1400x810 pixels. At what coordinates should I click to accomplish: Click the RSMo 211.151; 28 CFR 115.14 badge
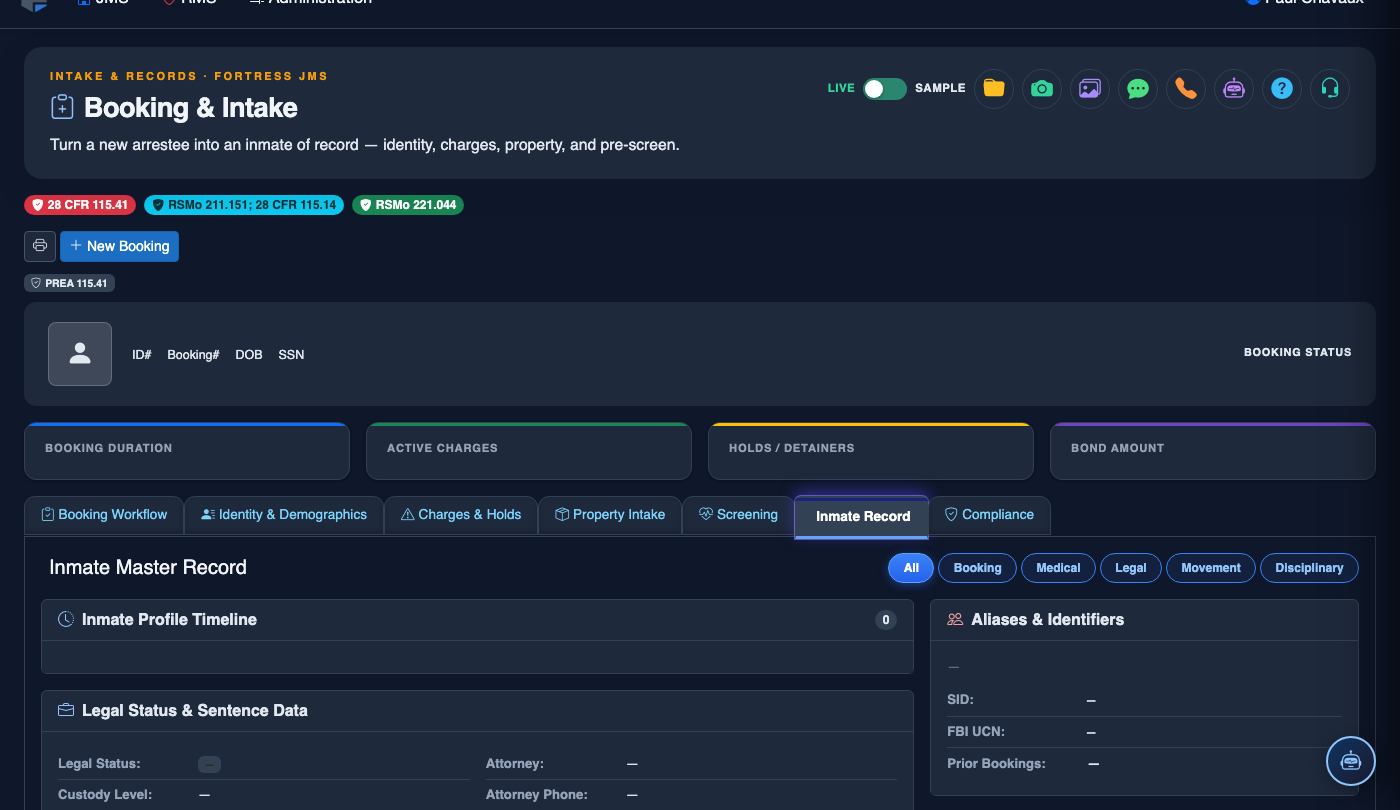pyautogui.click(x=244, y=205)
